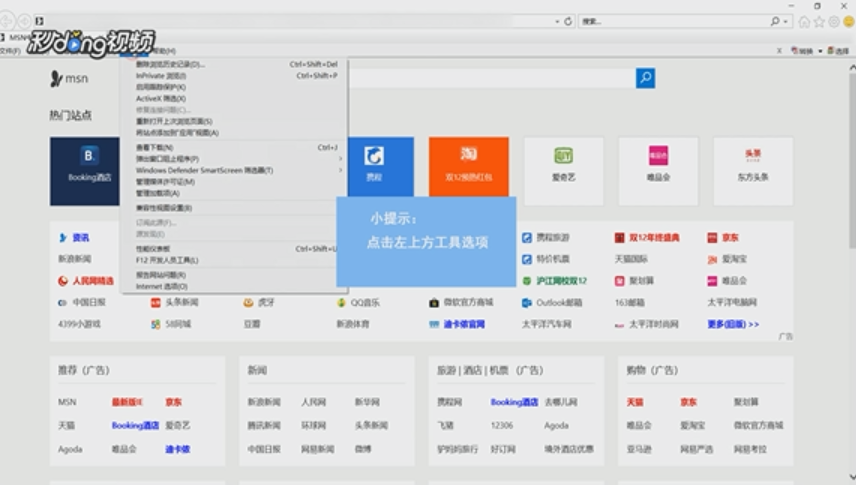Viewport: 856px width, 485px height.
Task: Open the dropdown arrow beside 转换
Action: (x=820, y=51)
